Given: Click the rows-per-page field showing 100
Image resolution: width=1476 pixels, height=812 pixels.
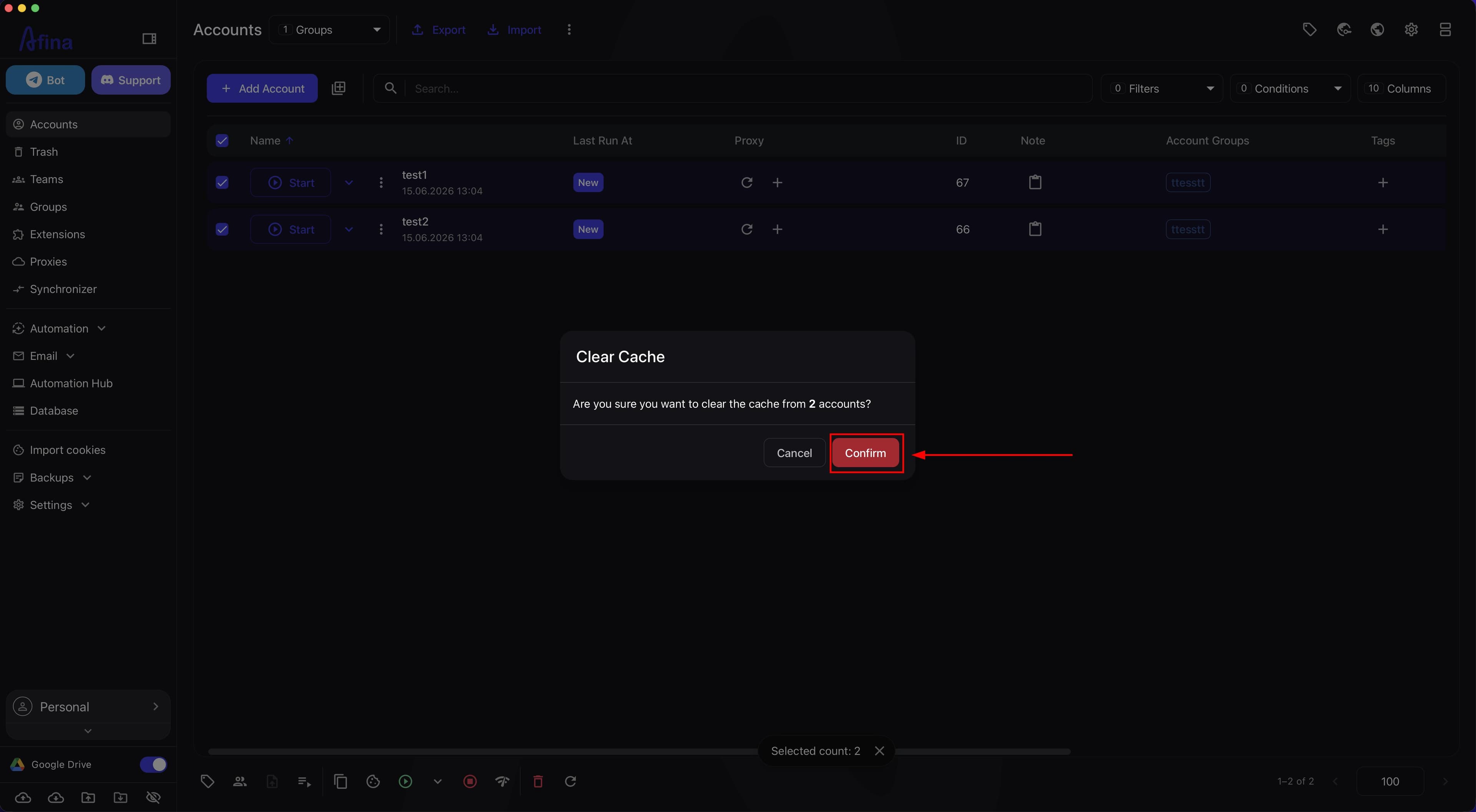Looking at the screenshot, I should (1390, 781).
